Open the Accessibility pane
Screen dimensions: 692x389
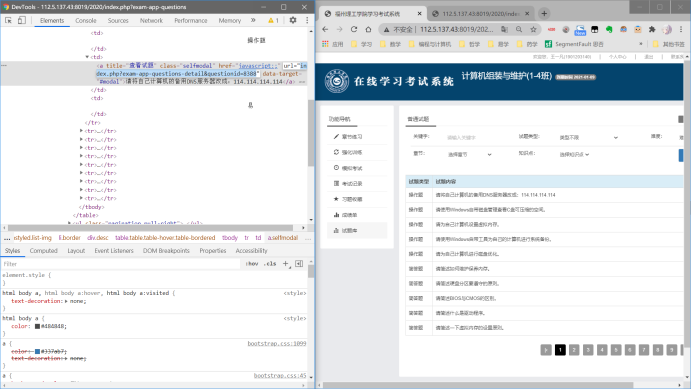click(x=251, y=250)
